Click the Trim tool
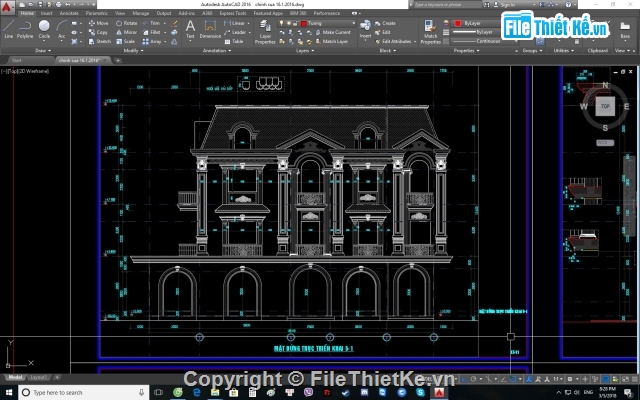 151,23
